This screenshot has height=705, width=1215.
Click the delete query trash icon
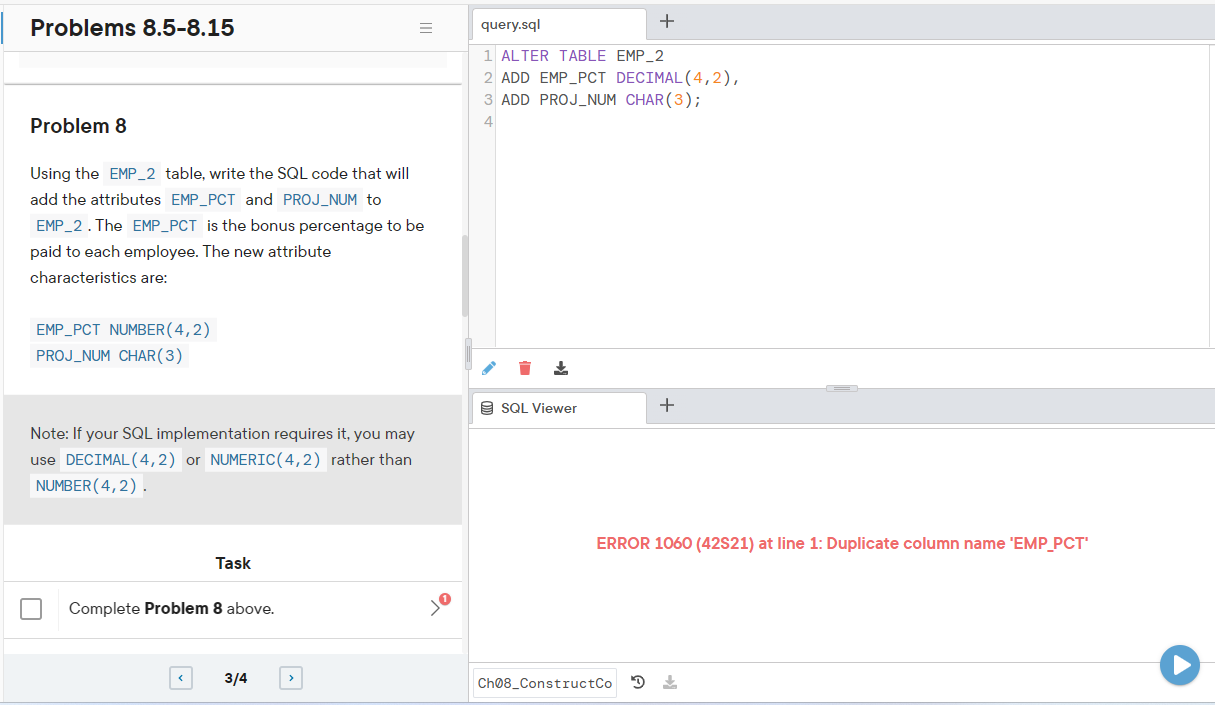click(525, 368)
